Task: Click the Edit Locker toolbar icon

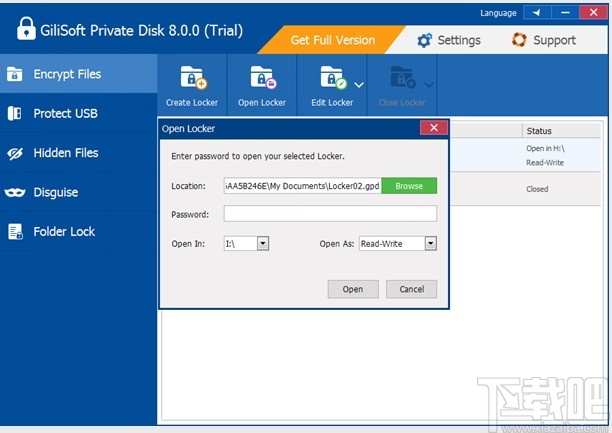Action: coord(333,77)
